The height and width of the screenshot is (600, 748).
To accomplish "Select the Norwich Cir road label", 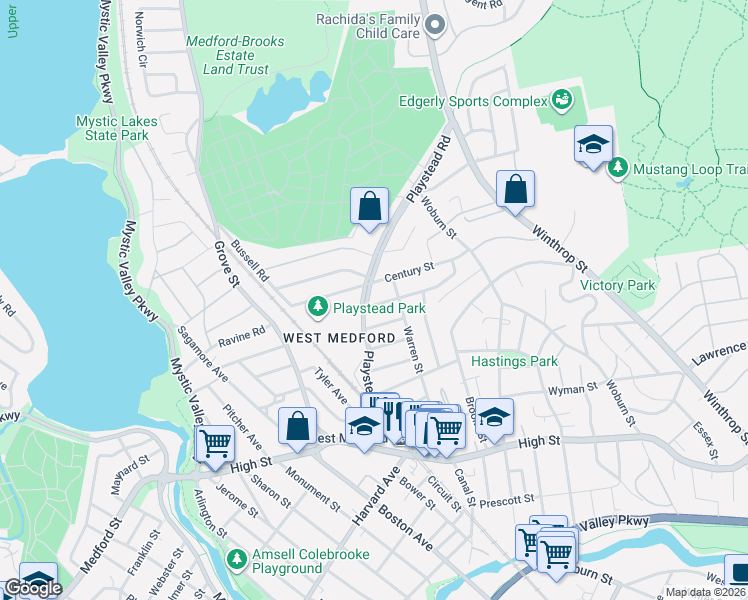I will click(141, 40).
